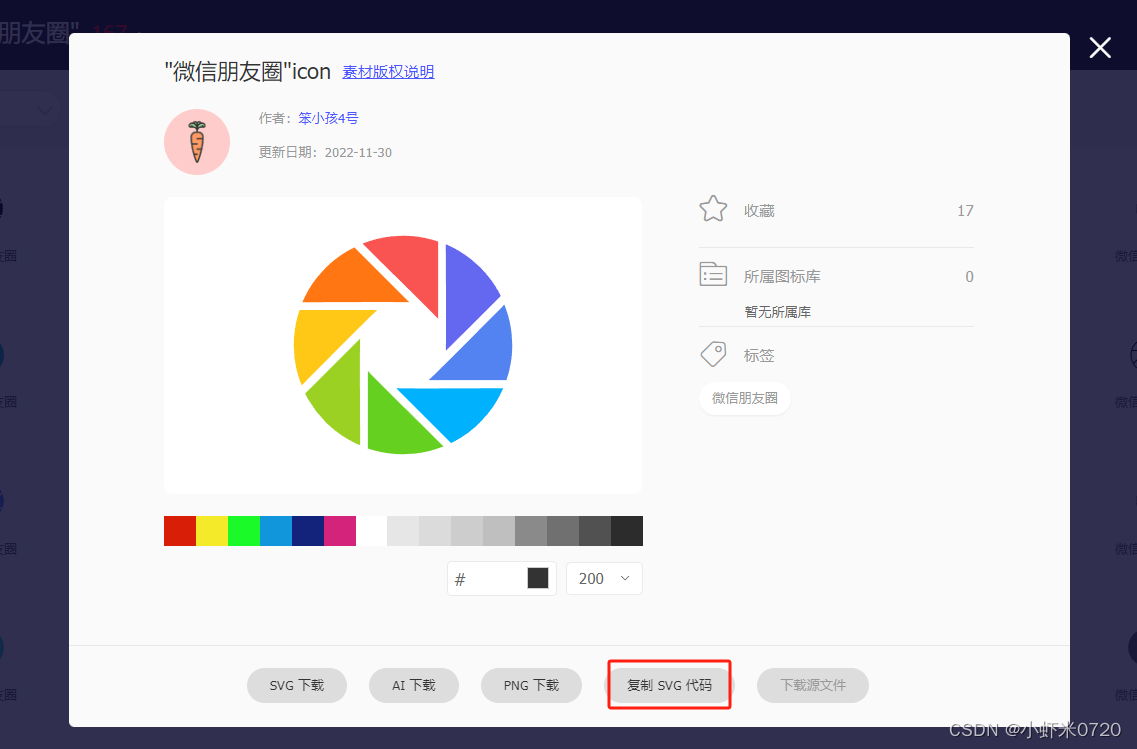Open the 素材版权说明 link
The width and height of the screenshot is (1137, 749).
coord(388,72)
